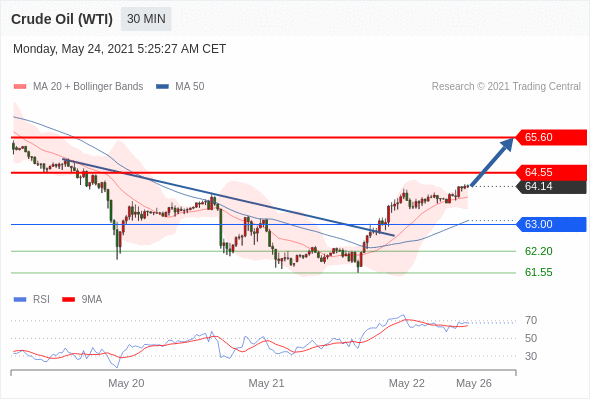
Task: Click the 30 MIN timeframe badge
Action: pos(146,19)
